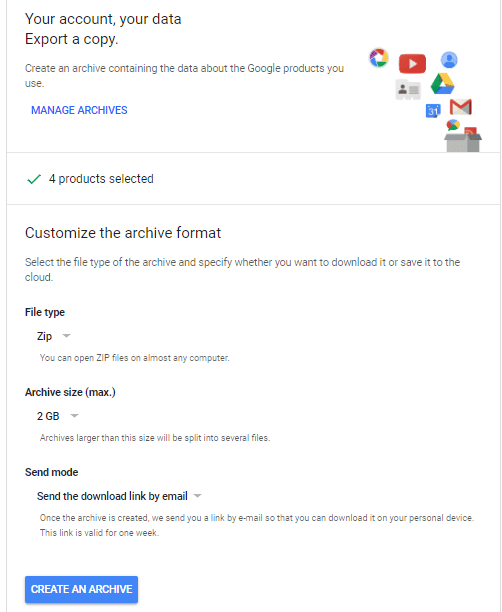Click the Google Photos pinwheel icon
Viewport: 502px width, 612px height.
379,58
